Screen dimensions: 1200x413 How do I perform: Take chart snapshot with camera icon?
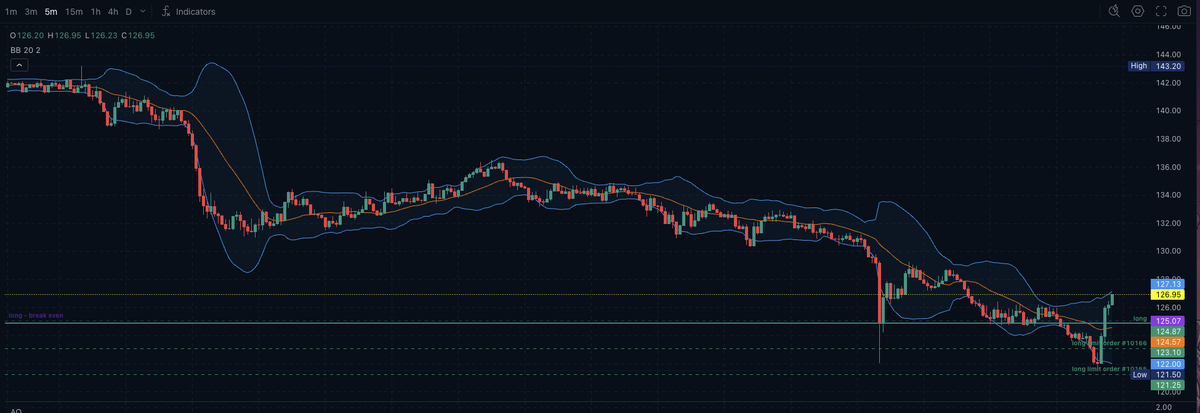click(1185, 11)
